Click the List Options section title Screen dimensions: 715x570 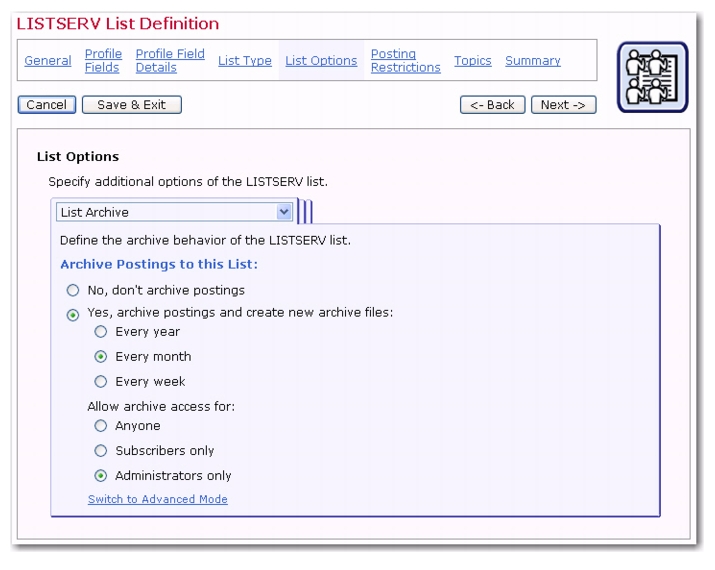click(x=78, y=157)
